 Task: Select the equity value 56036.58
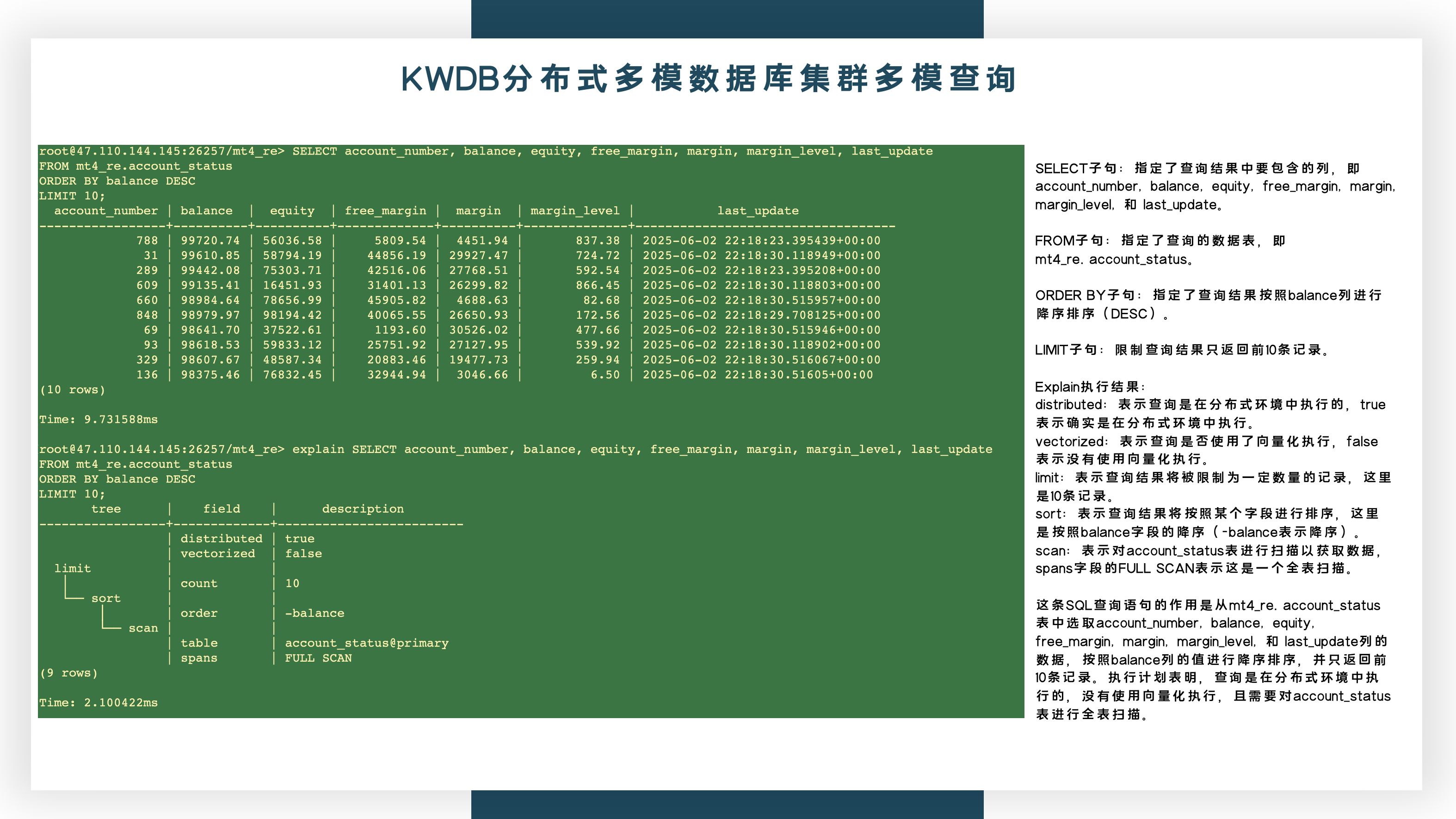[x=292, y=241]
